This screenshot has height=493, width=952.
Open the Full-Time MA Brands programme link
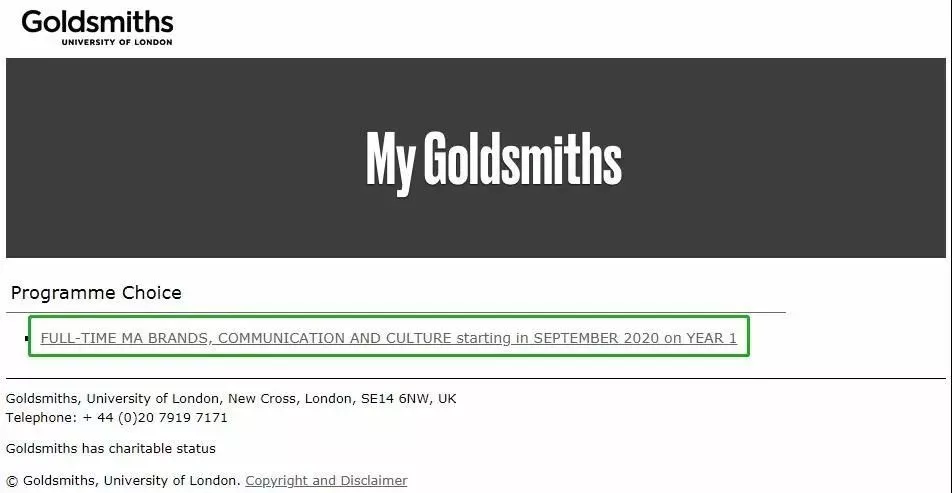point(389,338)
